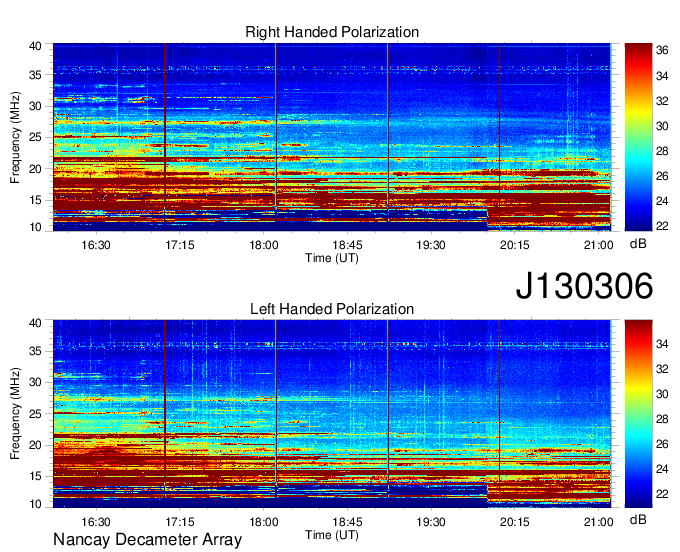
Task: Click the 30 dB label on the top color bar
Action: pos(662,126)
